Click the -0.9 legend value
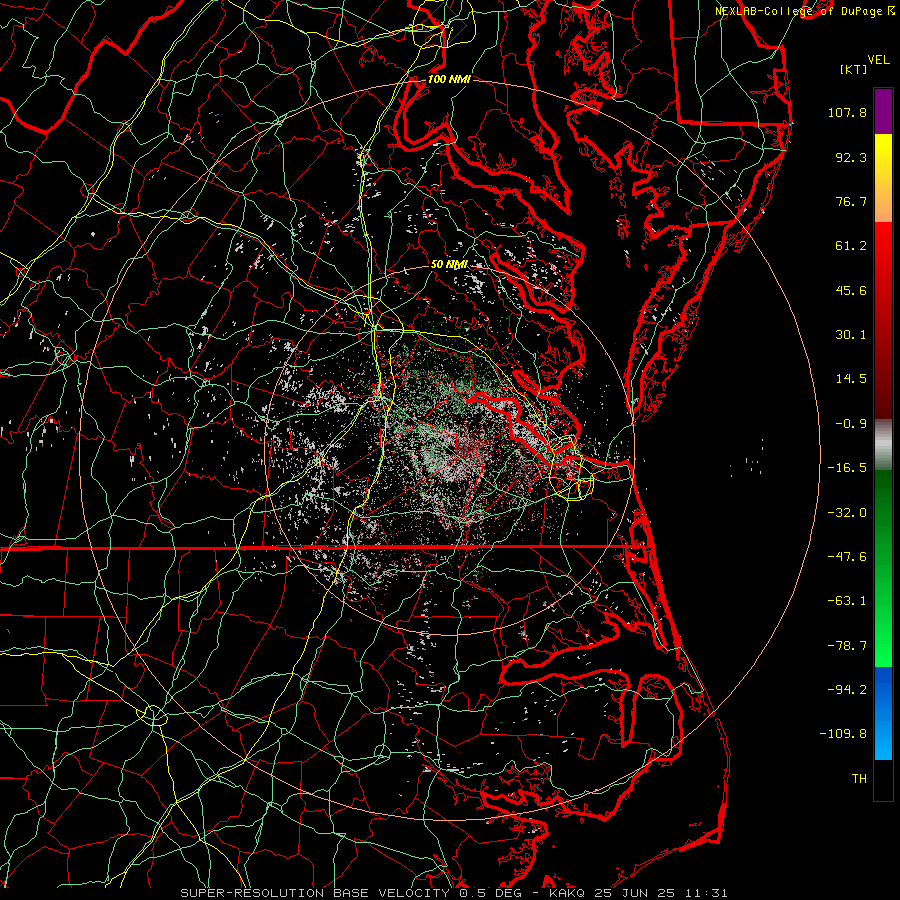The height and width of the screenshot is (900, 900). click(851, 424)
